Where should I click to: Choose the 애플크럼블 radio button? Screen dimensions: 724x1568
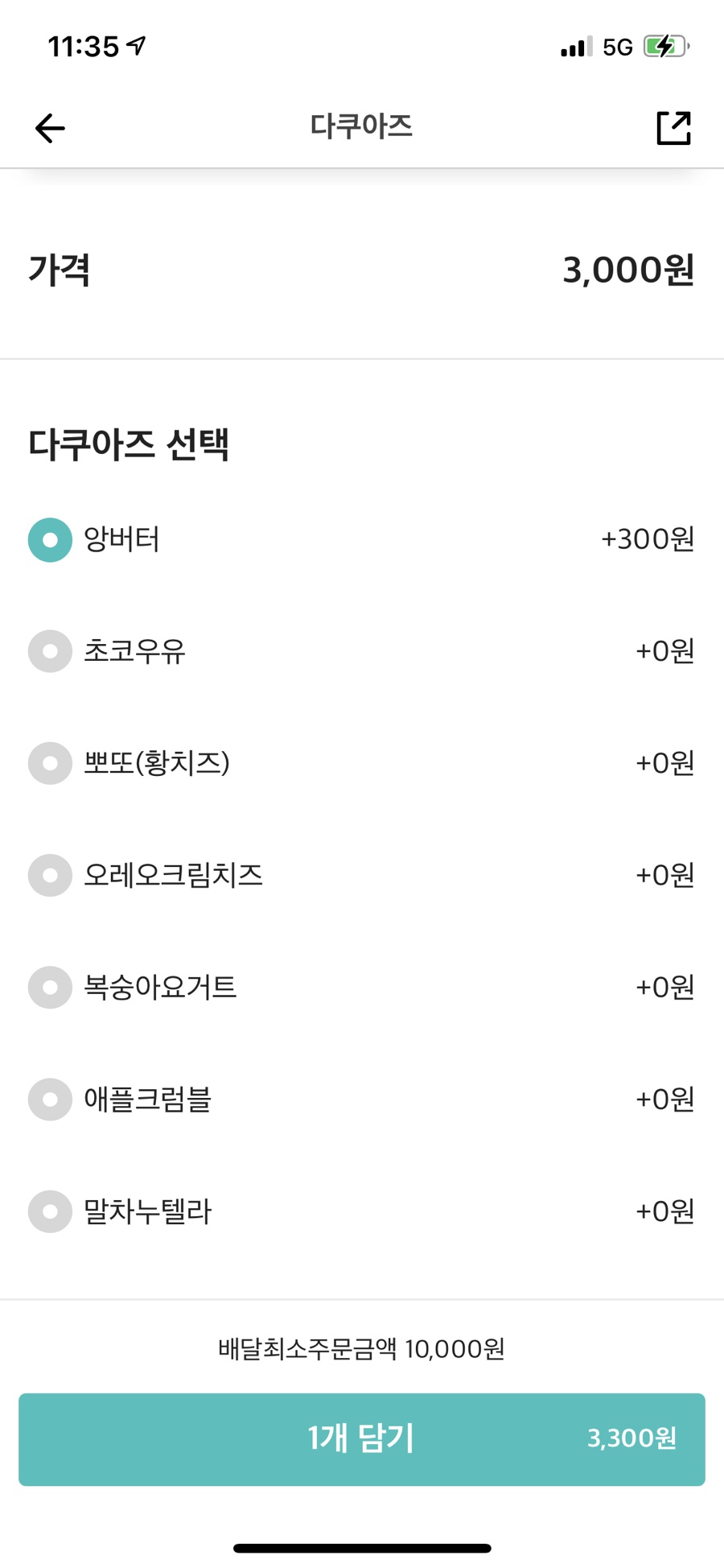[x=50, y=1100]
